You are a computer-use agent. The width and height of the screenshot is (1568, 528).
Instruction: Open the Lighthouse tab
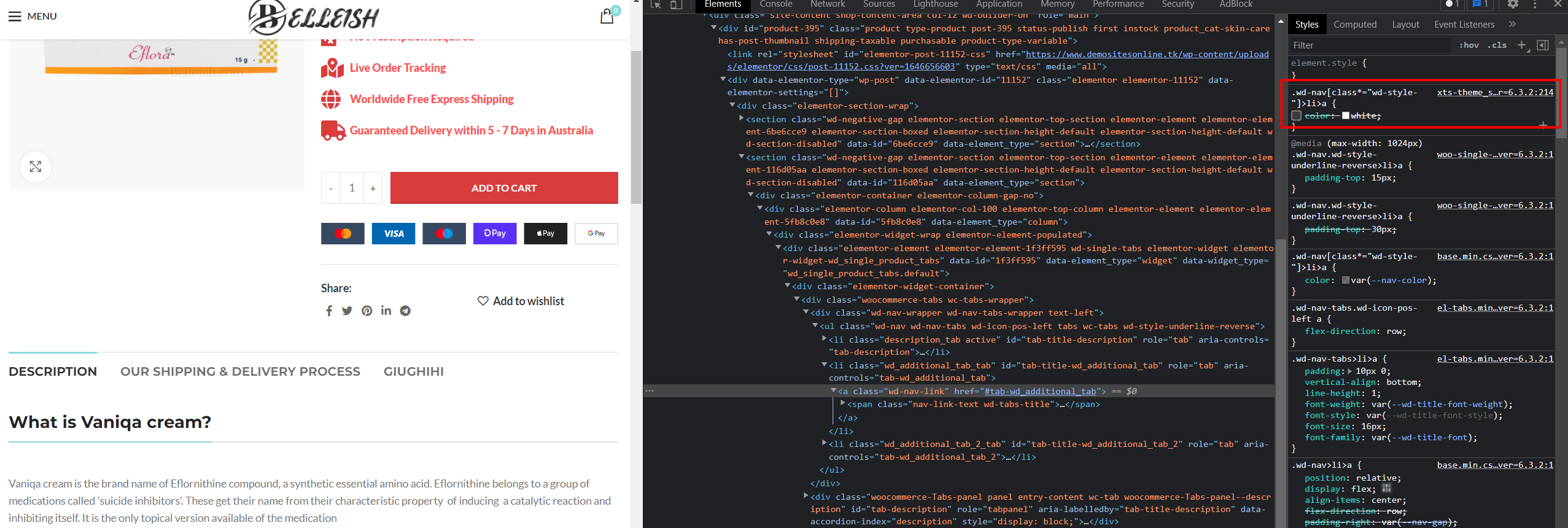[936, 4]
